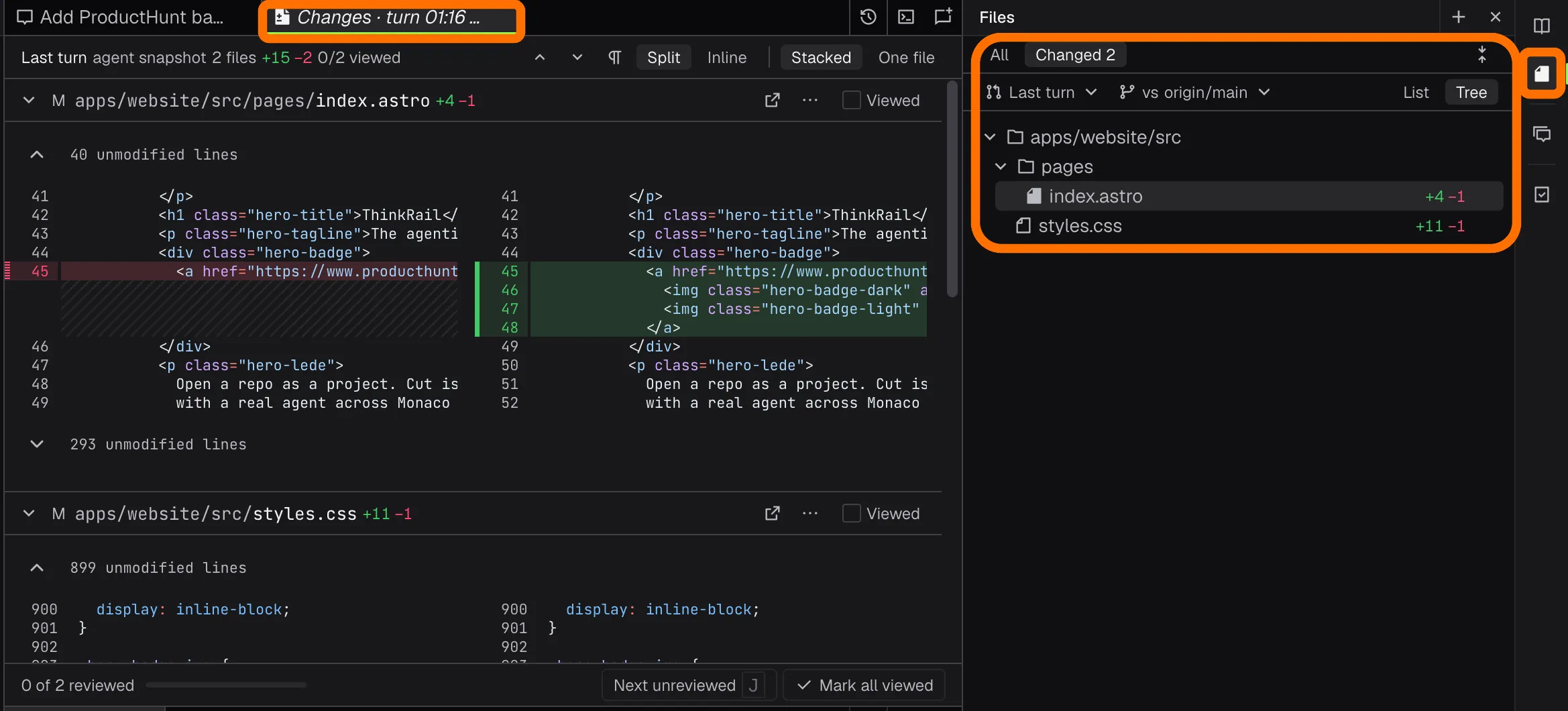Show All files tab
Viewport: 1568px width, 711px height.
click(999, 55)
